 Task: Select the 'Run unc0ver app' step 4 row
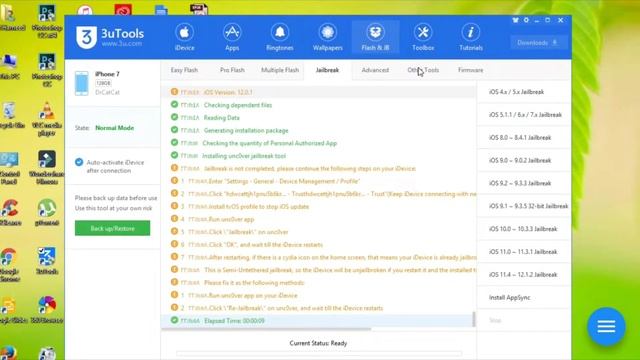(317, 219)
